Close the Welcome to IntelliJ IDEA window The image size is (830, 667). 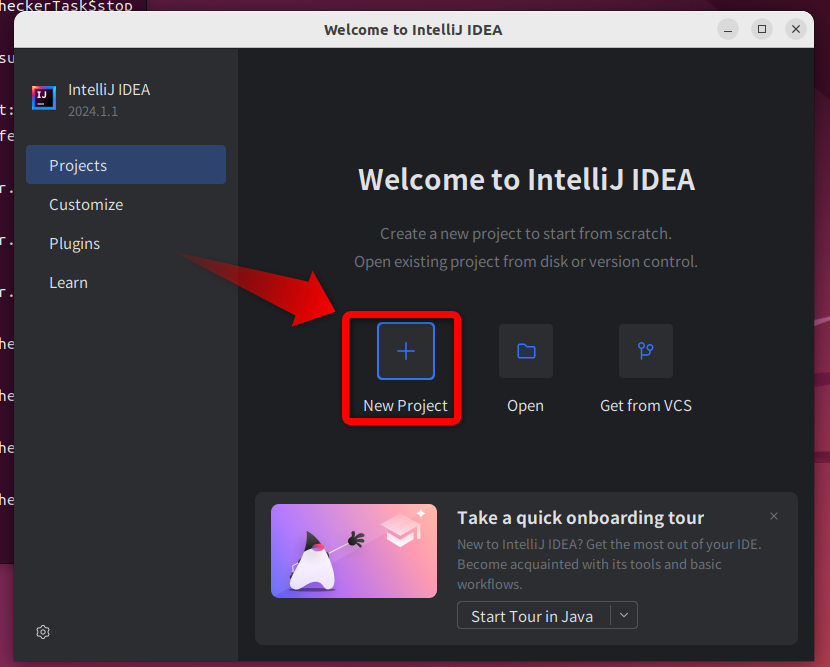point(796,29)
